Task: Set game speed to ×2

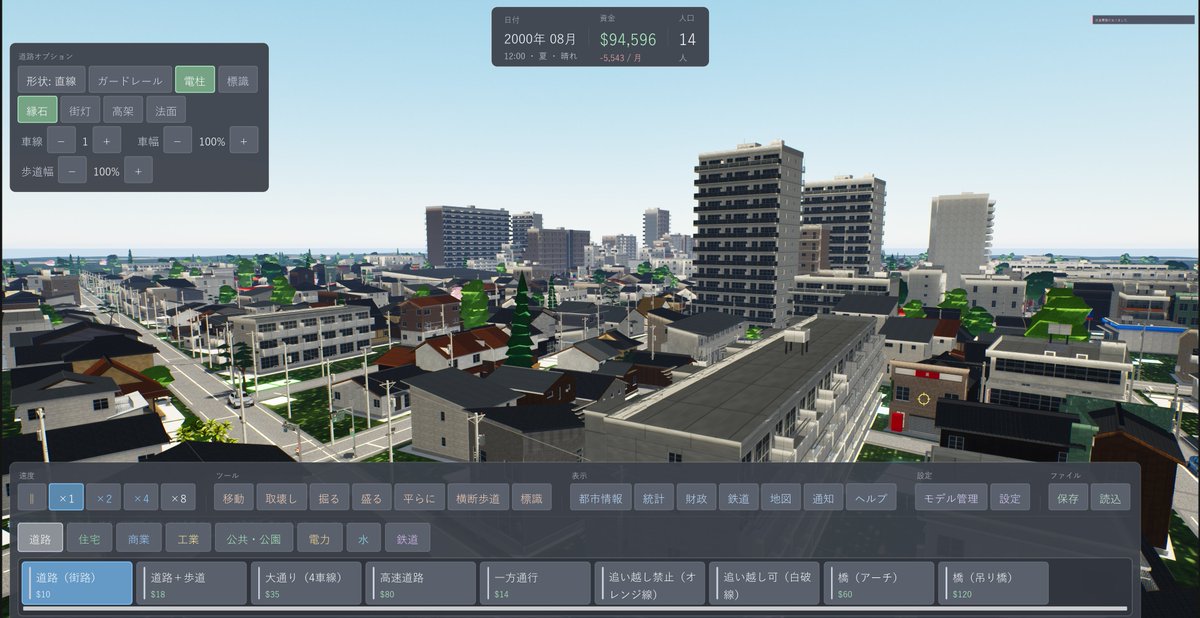Action: [x=103, y=497]
